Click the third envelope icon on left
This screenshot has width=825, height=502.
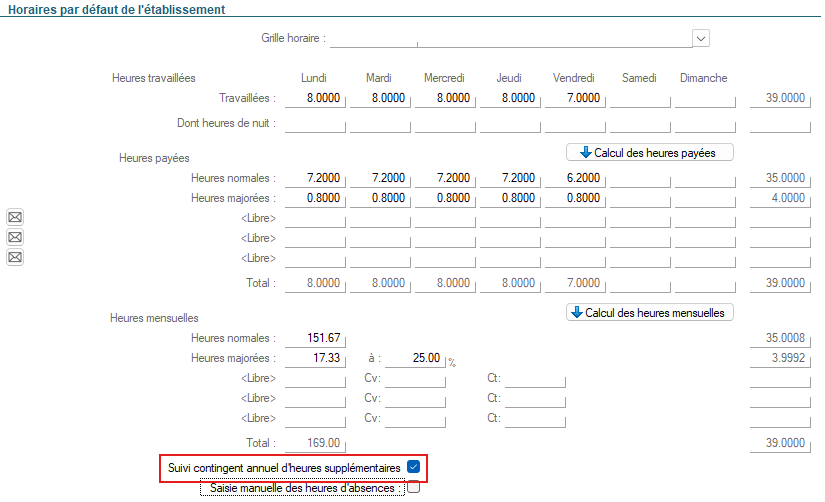coord(15,258)
